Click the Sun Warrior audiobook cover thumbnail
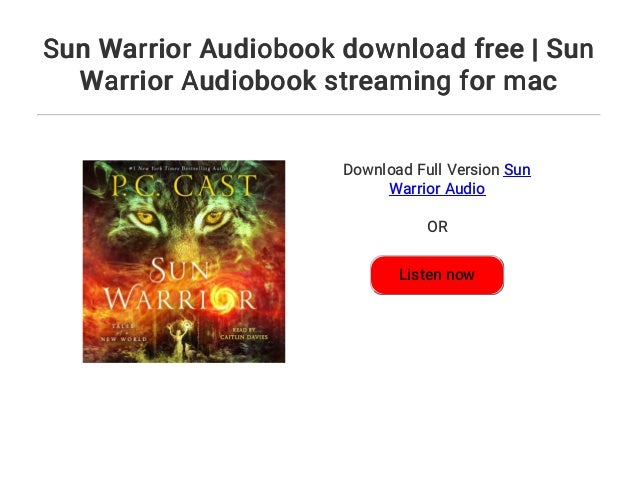Screen dimensions: 638x479 184,261
